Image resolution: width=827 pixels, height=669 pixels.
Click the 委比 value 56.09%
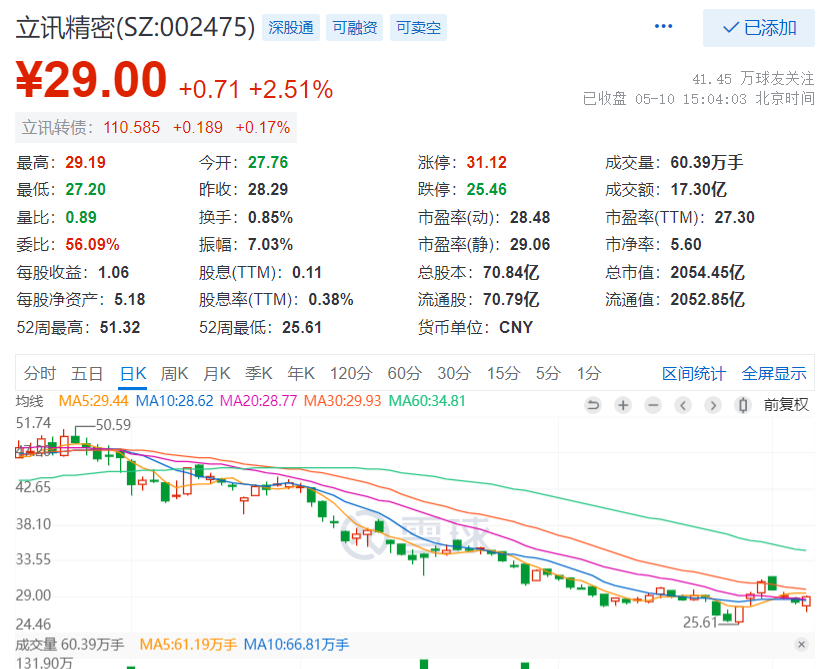pyautogui.click(x=92, y=245)
